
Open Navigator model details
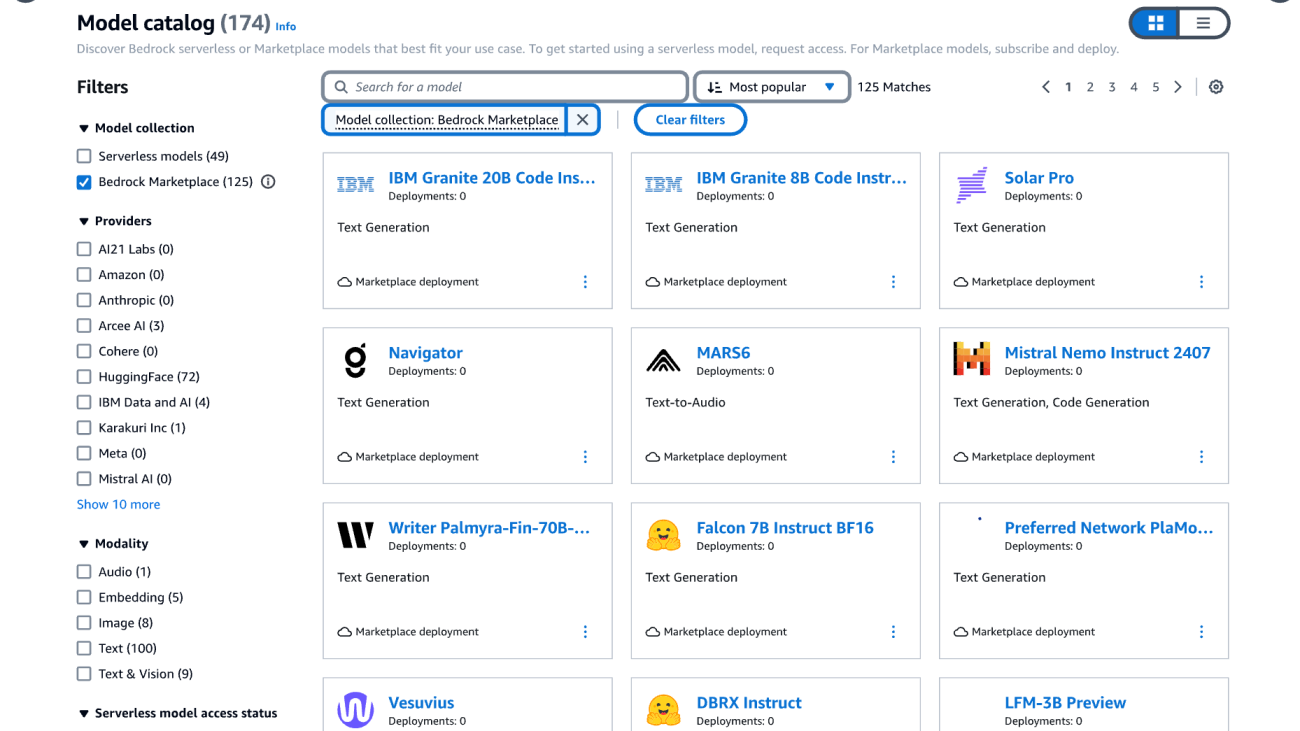[425, 353]
